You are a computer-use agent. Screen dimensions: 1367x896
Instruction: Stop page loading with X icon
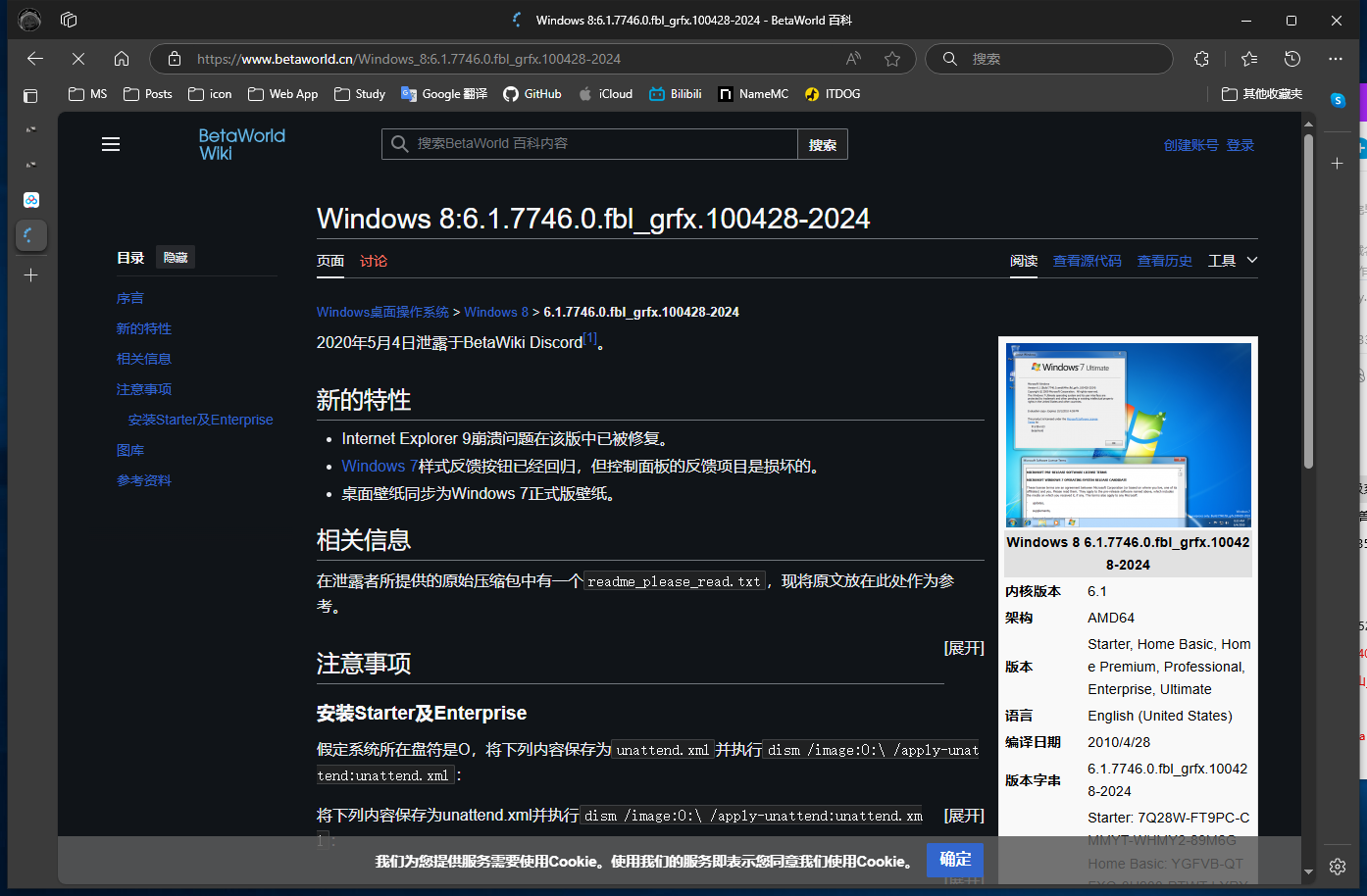point(78,59)
